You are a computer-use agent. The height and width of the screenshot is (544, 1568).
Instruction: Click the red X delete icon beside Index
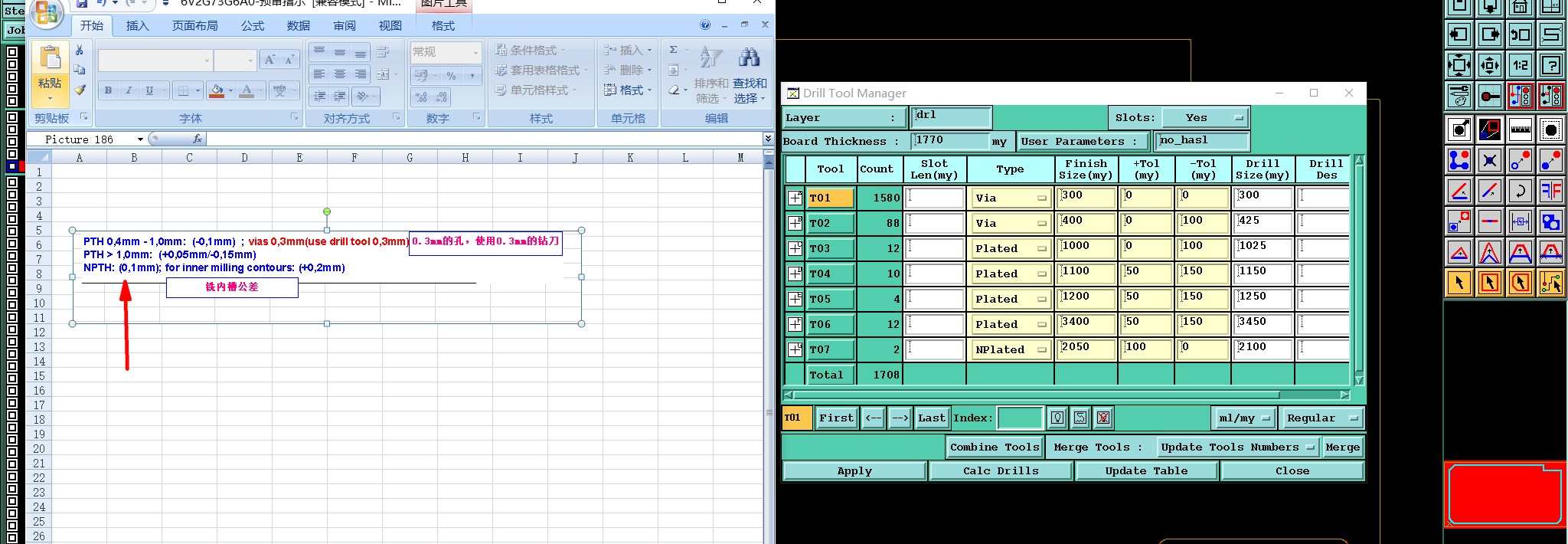[x=1102, y=418]
